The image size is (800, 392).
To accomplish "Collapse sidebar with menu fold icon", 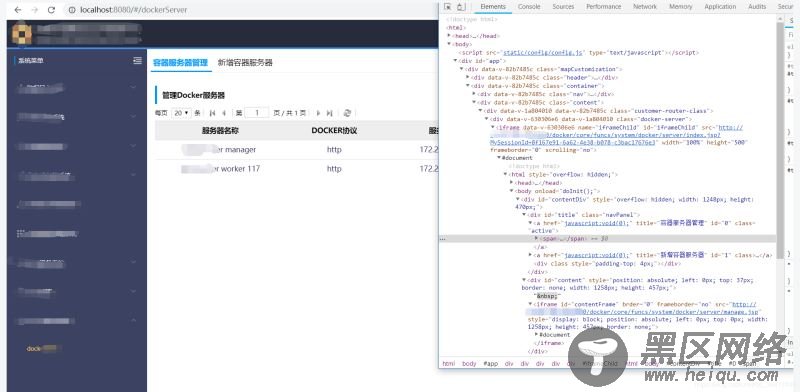I will click(x=137, y=60).
